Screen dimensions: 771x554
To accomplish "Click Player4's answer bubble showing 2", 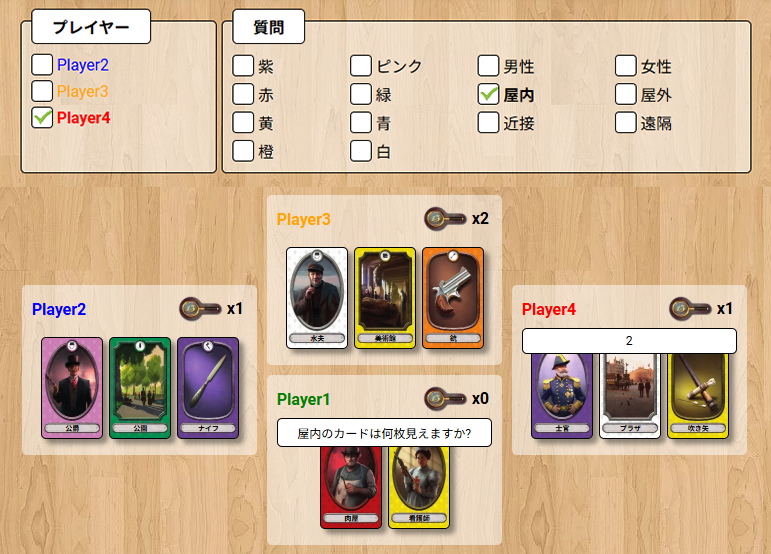I will 629,341.
